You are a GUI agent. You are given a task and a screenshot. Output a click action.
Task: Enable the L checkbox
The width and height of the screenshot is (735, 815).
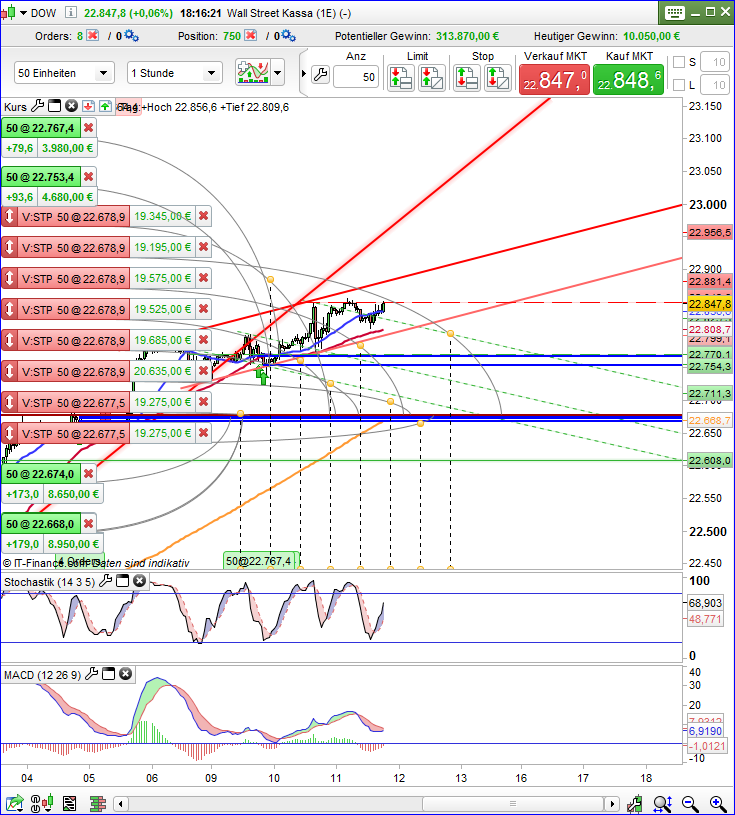(x=679, y=85)
